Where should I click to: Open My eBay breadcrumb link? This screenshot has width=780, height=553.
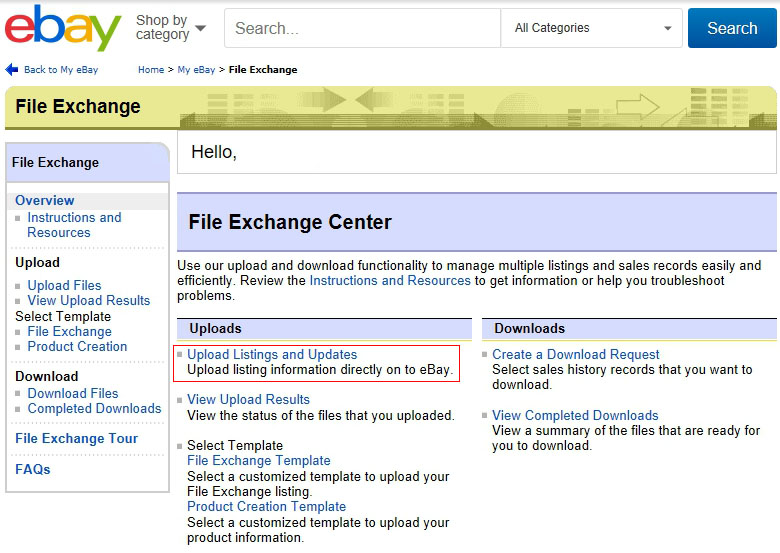point(196,70)
